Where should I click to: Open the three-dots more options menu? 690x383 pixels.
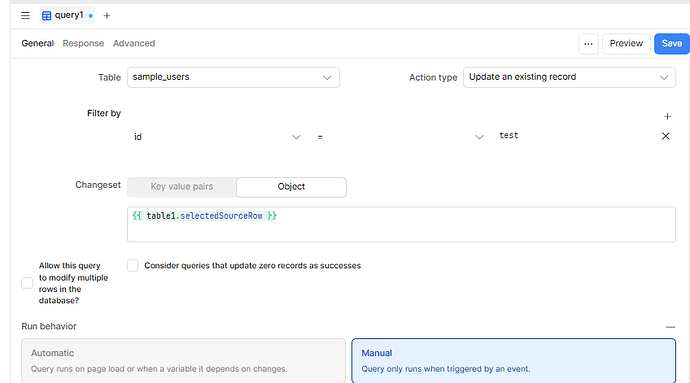click(x=588, y=44)
